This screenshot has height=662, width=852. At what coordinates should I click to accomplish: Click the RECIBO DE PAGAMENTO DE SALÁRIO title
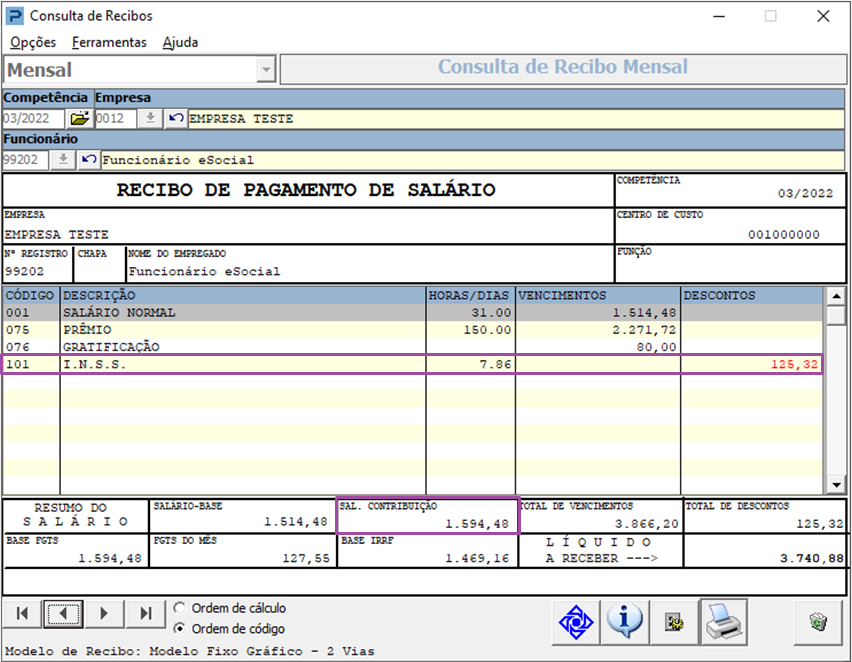(x=306, y=190)
